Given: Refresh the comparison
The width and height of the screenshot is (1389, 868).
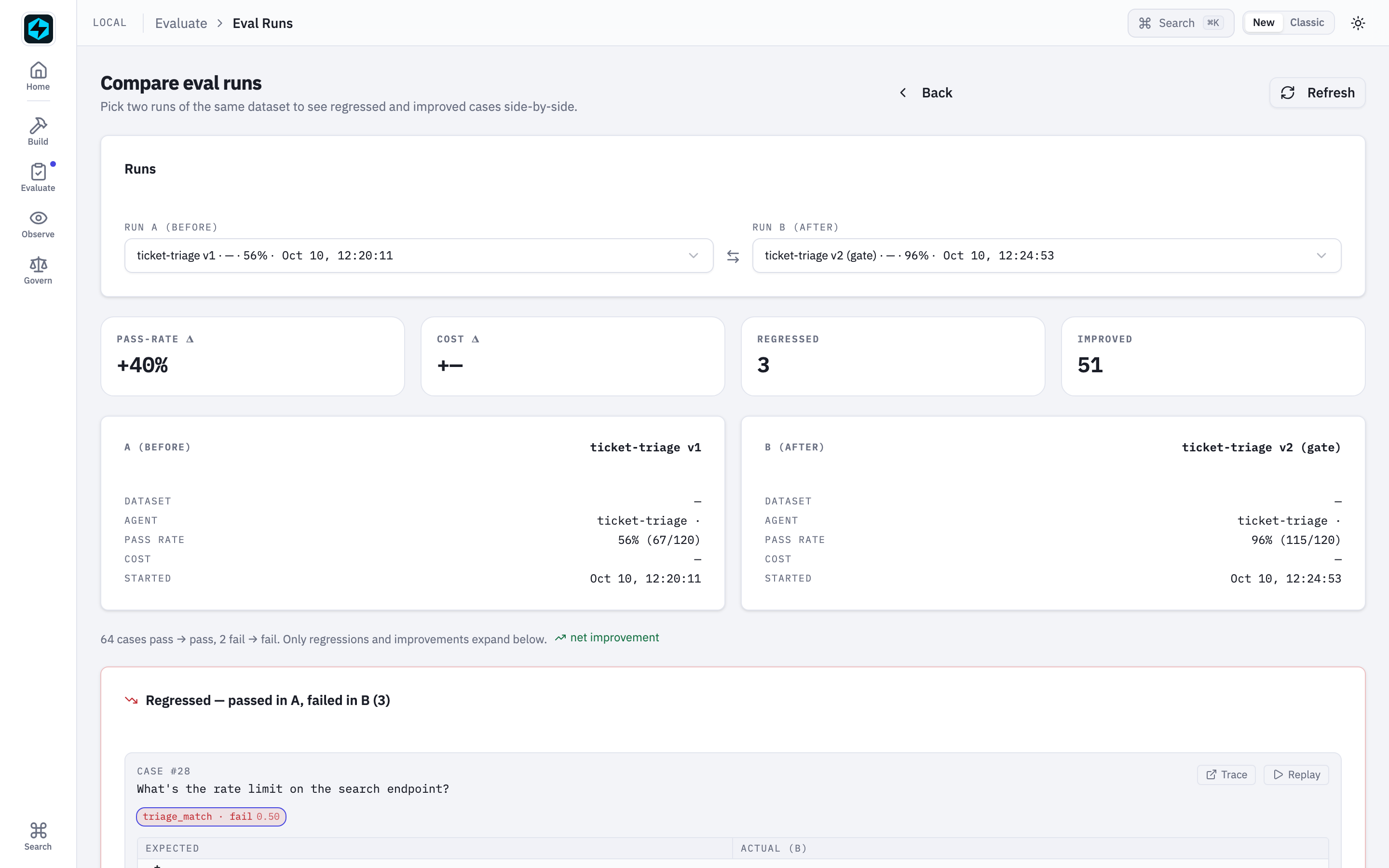Looking at the screenshot, I should [x=1317, y=93].
